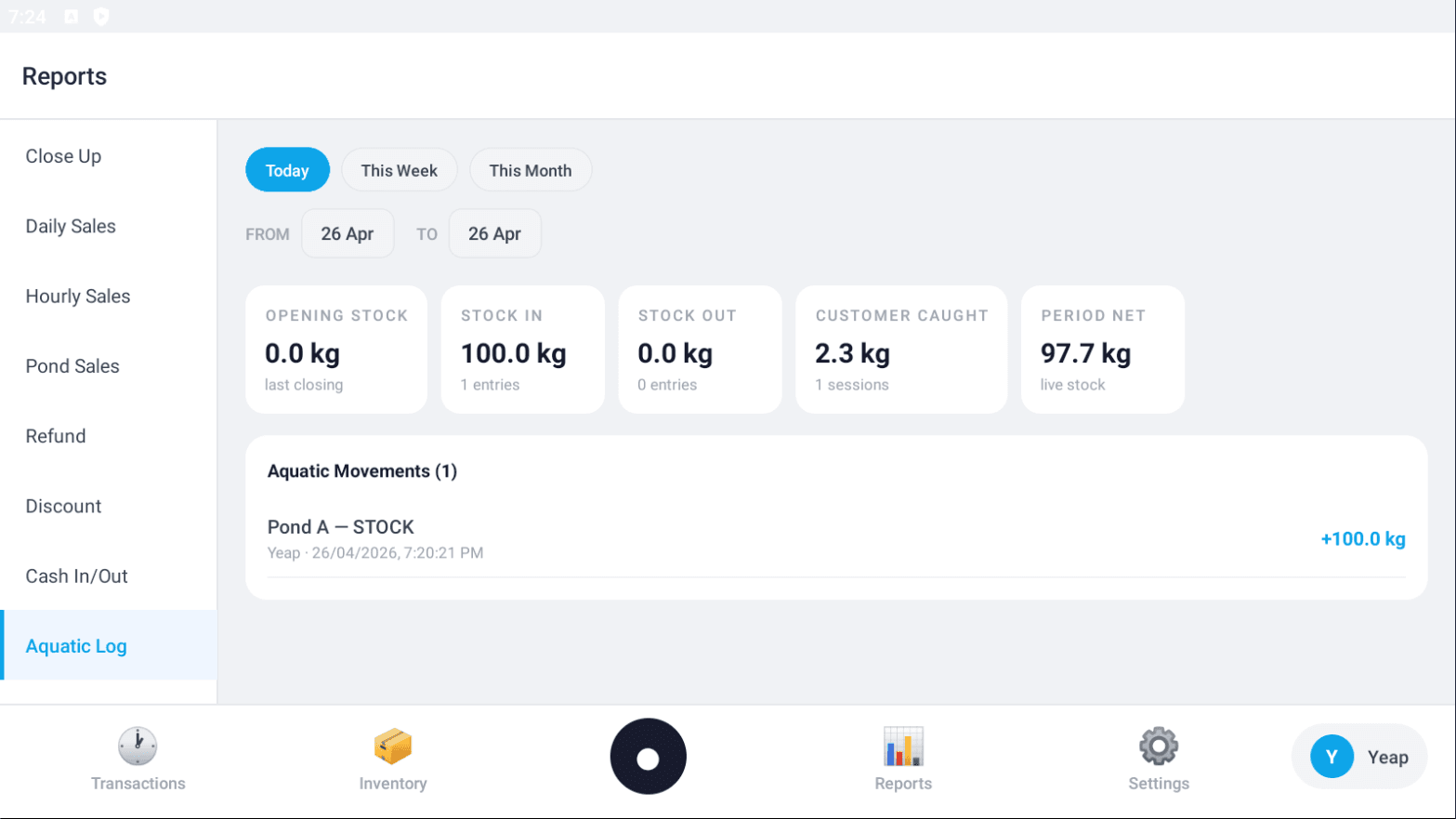Open the TO date picker
This screenshot has height=819, width=1456.
pyautogui.click(x=494, y=233)
